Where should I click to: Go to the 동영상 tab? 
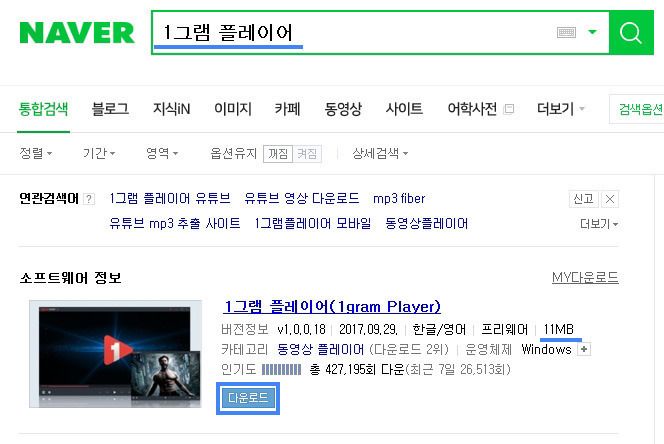tap(343, 109)
